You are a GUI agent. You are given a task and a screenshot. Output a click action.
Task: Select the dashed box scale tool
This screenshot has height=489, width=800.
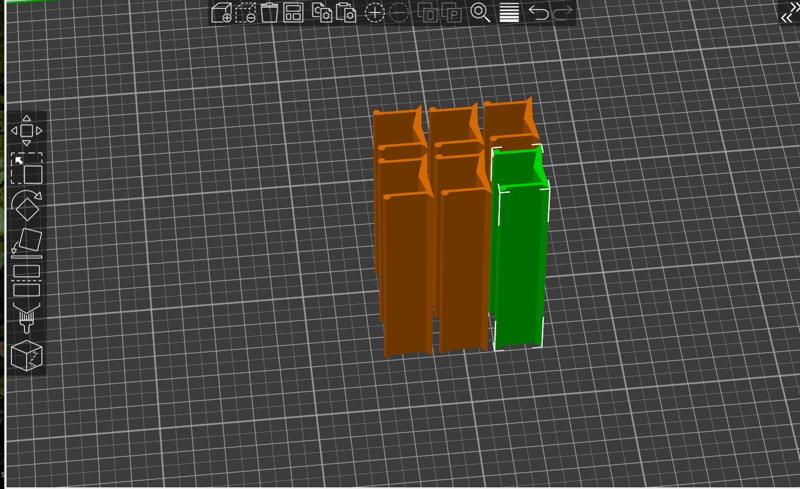[27, 168]
